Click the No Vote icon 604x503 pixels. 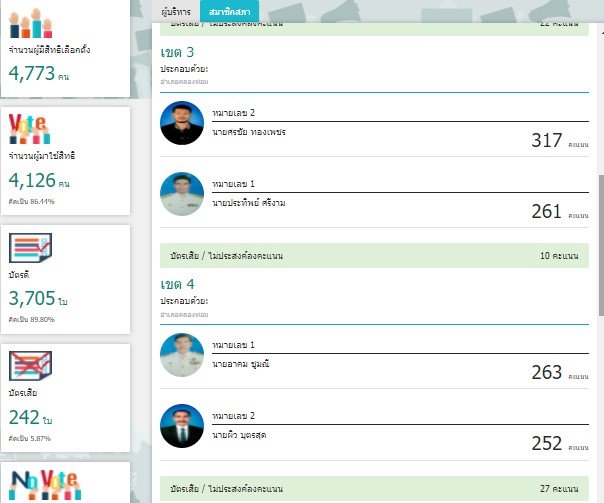click(45, 485)
